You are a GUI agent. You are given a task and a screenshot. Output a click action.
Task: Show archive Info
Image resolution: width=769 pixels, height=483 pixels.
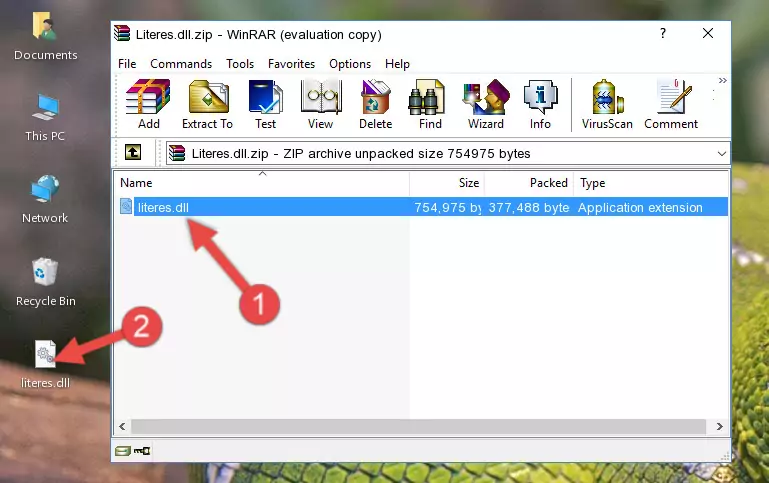pyautogui.click(x=540, y=104)
